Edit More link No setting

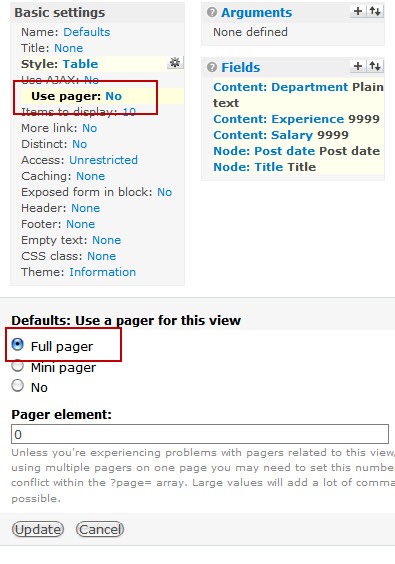(x=90, y=128)
